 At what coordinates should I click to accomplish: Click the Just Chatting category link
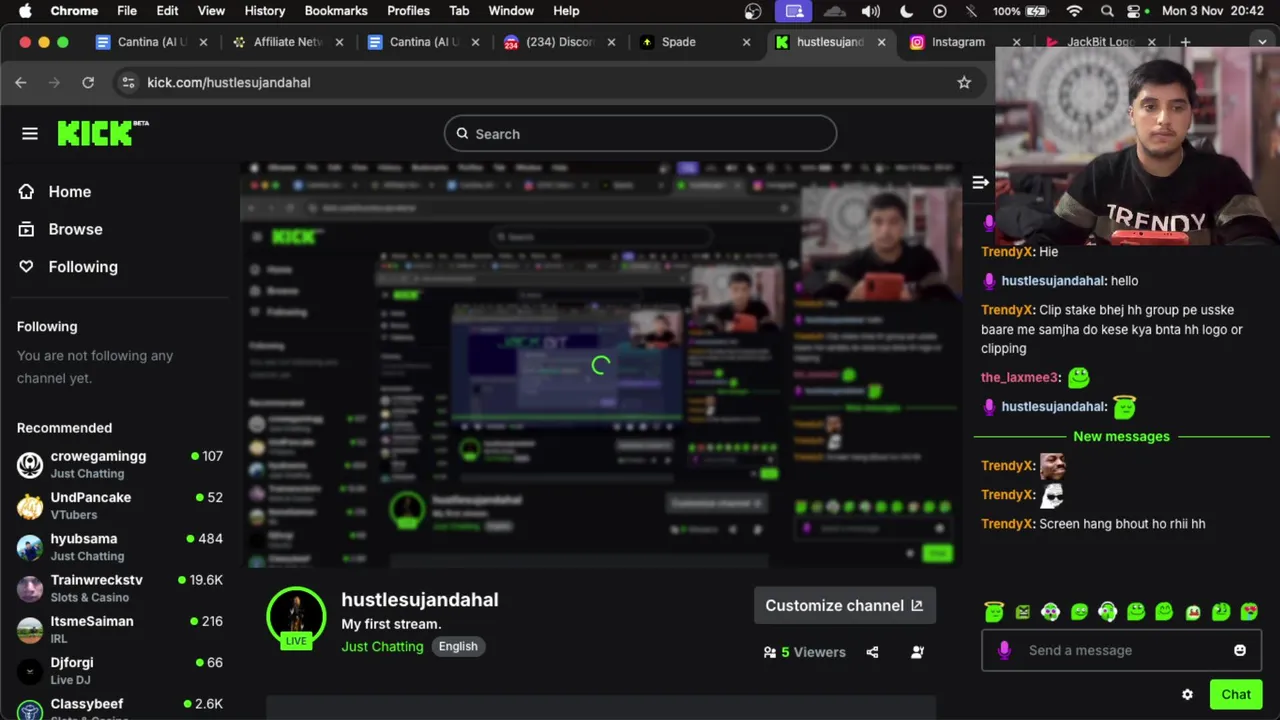(382, 647)
